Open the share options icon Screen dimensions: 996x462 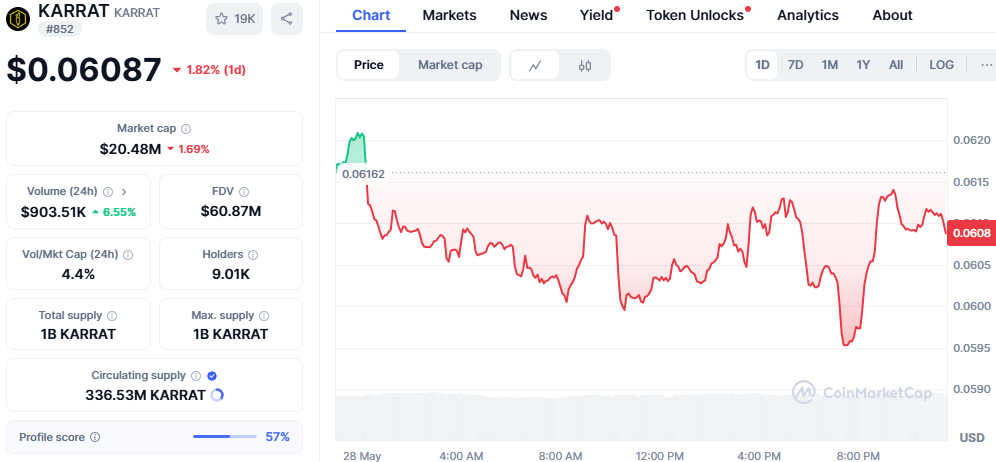(x=286, y=19)
